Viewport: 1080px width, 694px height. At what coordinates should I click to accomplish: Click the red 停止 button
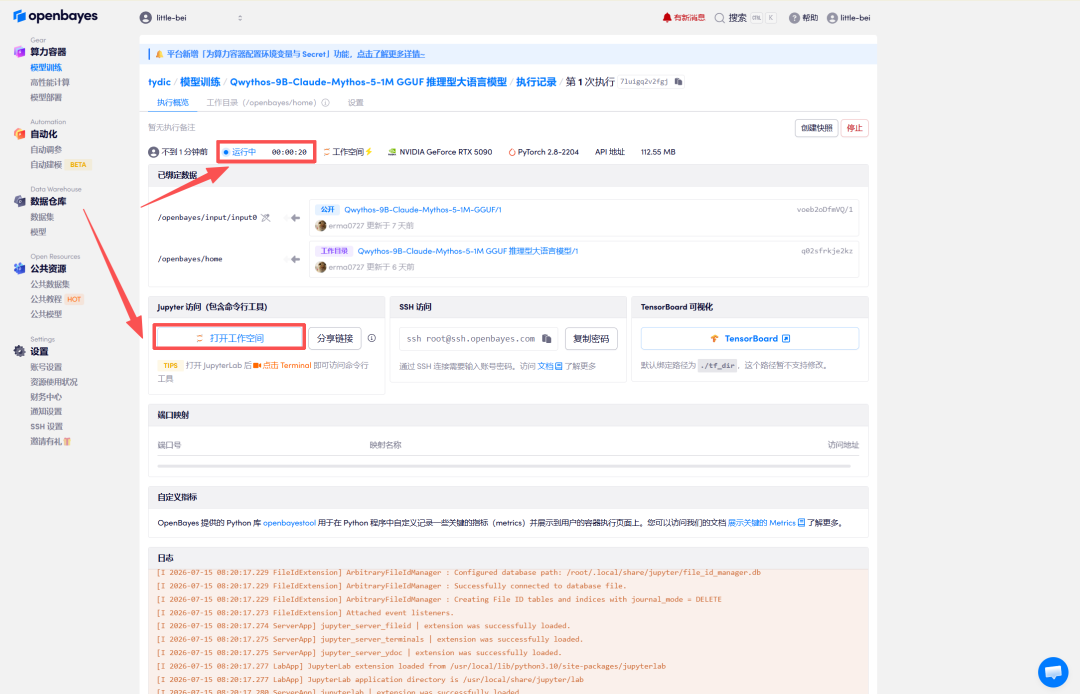tap(854, 128)
